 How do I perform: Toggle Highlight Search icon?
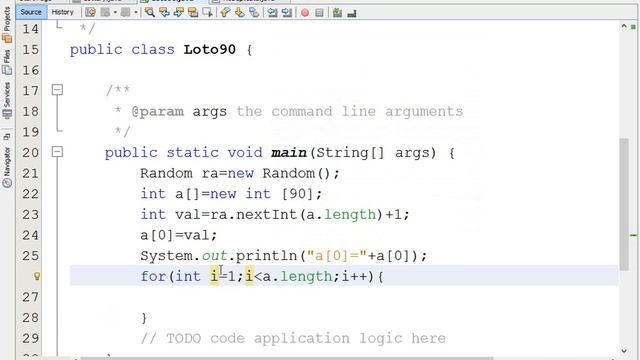pos(193,13)
